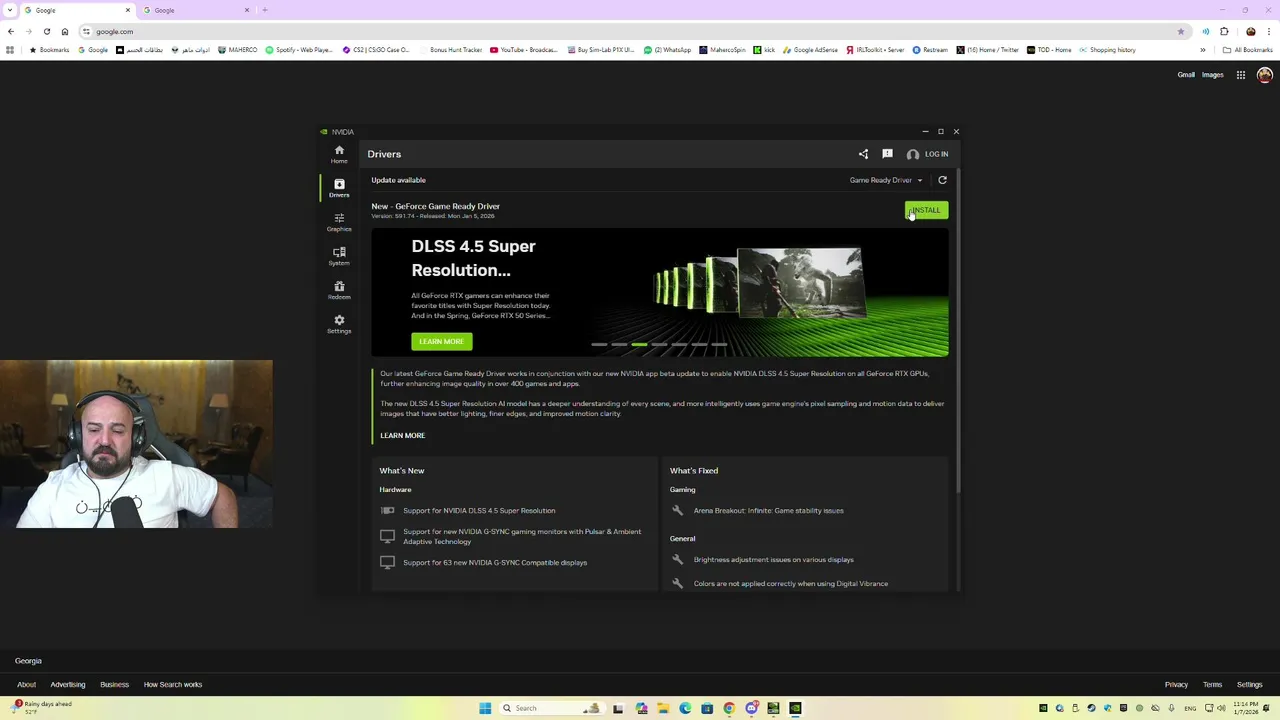The width and height of the screenshot is (1280, 720).
Task: Open the Home section in NVIDIA app sidebar
Action: pos(339,154)
